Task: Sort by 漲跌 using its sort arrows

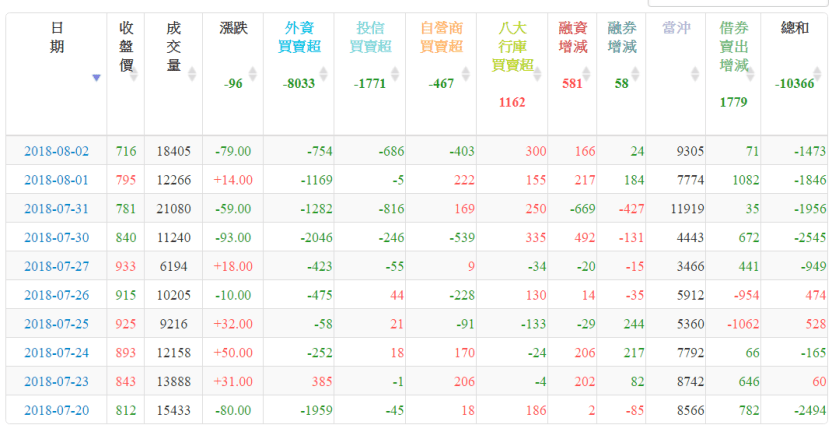Action: click(x=253, y=74)
